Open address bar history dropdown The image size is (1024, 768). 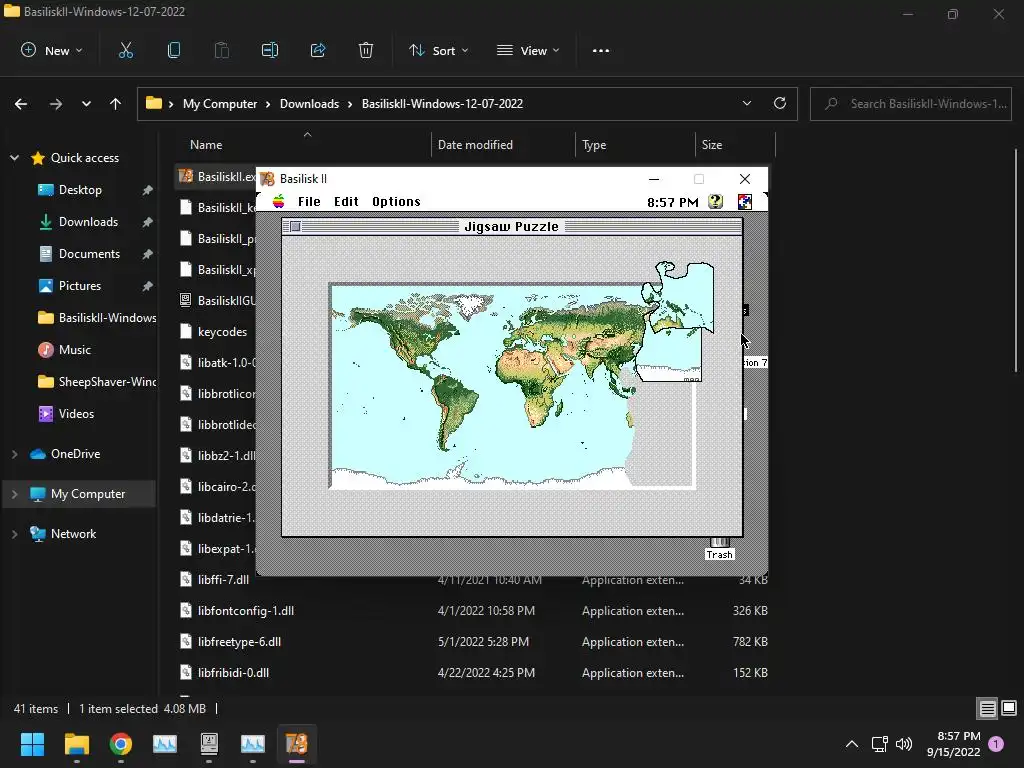tap(746, 103)
